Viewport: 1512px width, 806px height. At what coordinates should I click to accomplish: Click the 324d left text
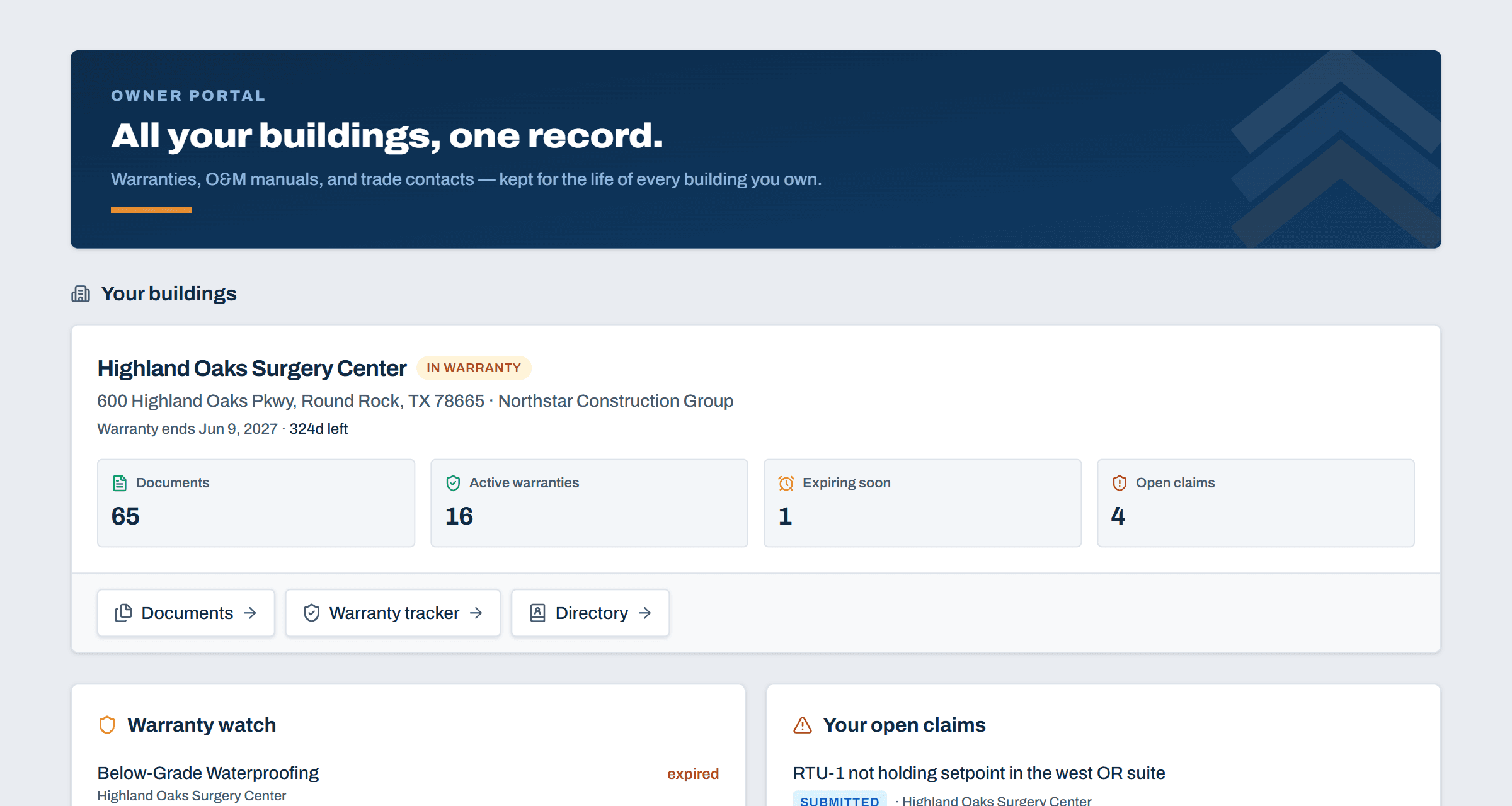coord(319,429)
